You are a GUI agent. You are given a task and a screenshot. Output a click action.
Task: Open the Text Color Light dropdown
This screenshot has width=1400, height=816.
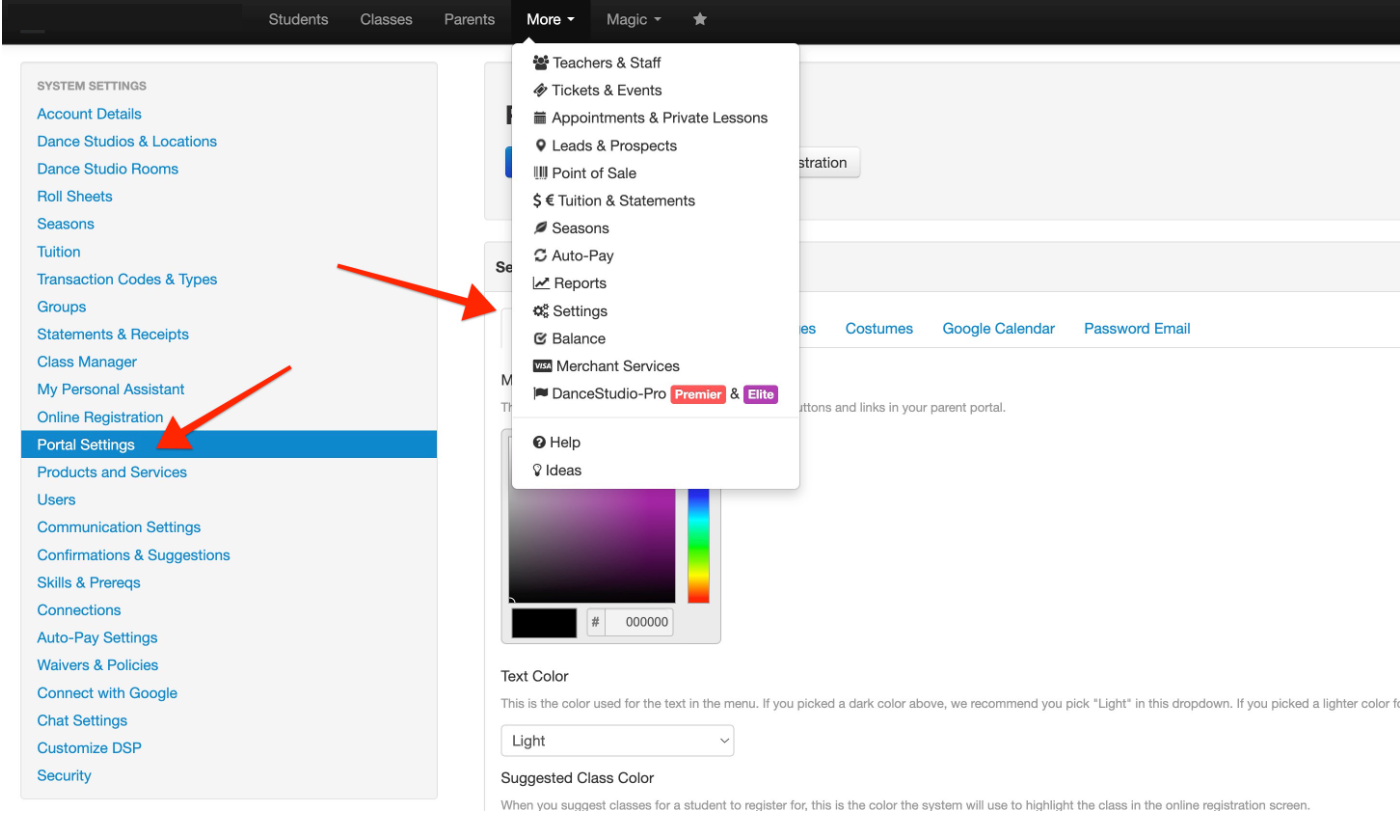pyautogui.click(x=617, y=741)
